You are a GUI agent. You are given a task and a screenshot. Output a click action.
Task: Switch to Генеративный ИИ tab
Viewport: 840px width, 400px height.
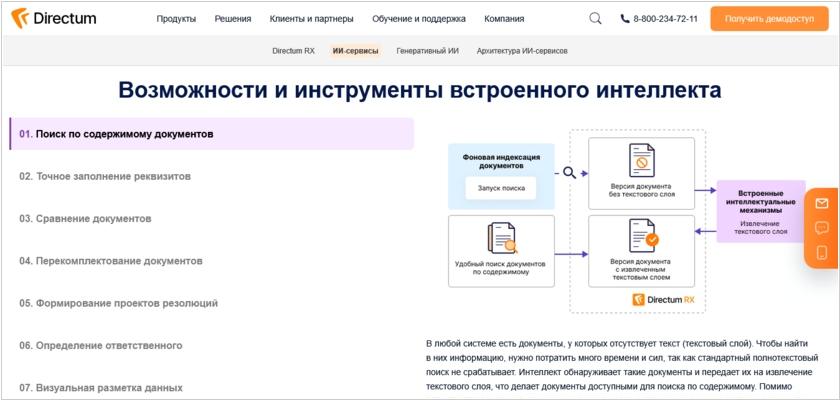[x=428, y=51]
